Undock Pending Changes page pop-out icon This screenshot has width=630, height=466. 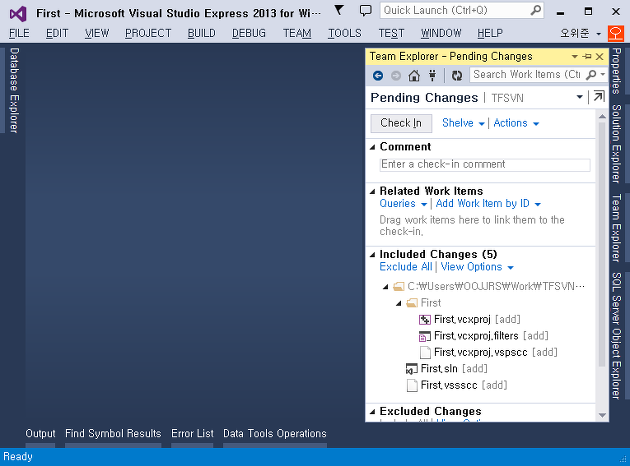click(x=599, y=97)
